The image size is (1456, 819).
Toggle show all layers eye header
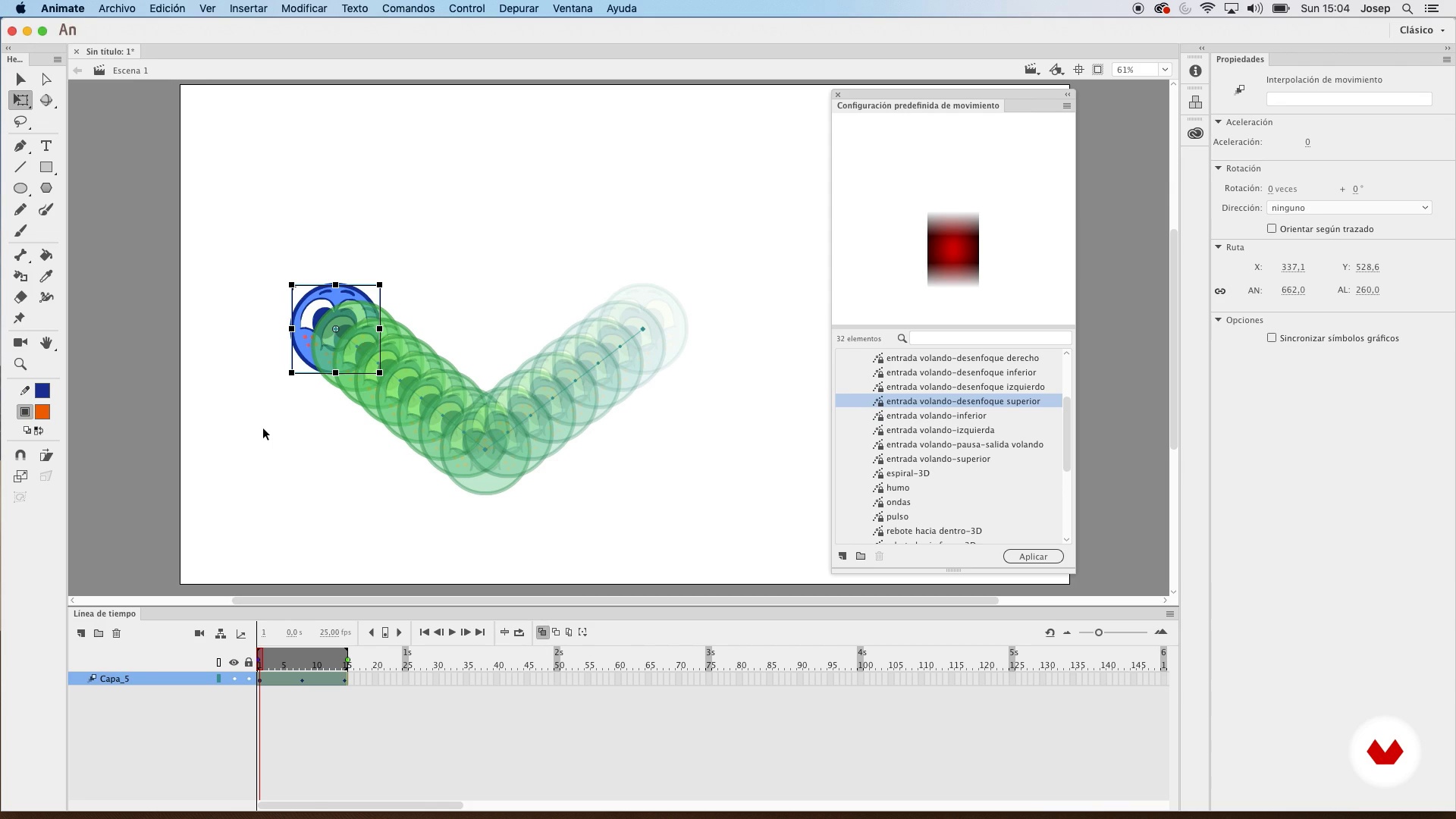click(234, 663)
